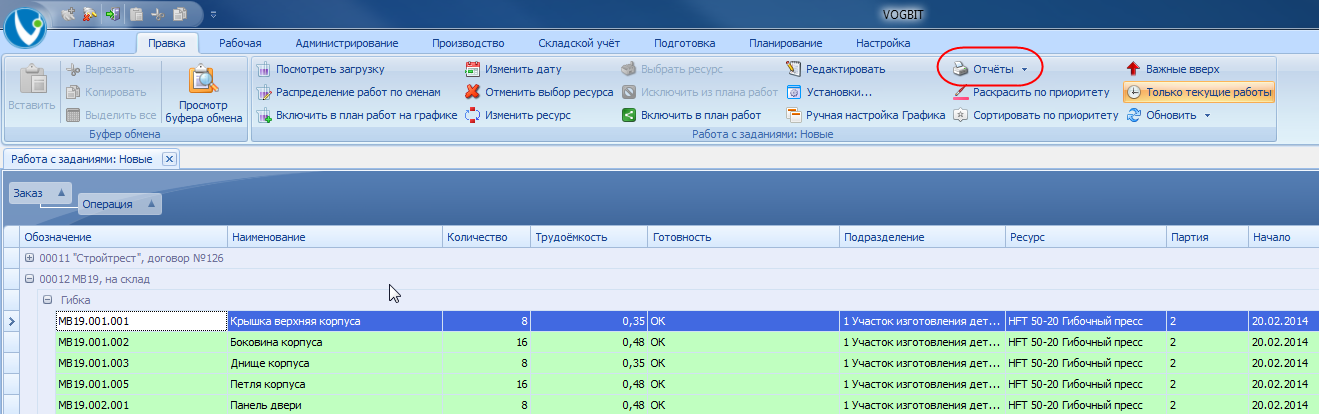Sort by the Партия column header
The width and height of the screenshot is (1319, 414).
coord(1207,237)
